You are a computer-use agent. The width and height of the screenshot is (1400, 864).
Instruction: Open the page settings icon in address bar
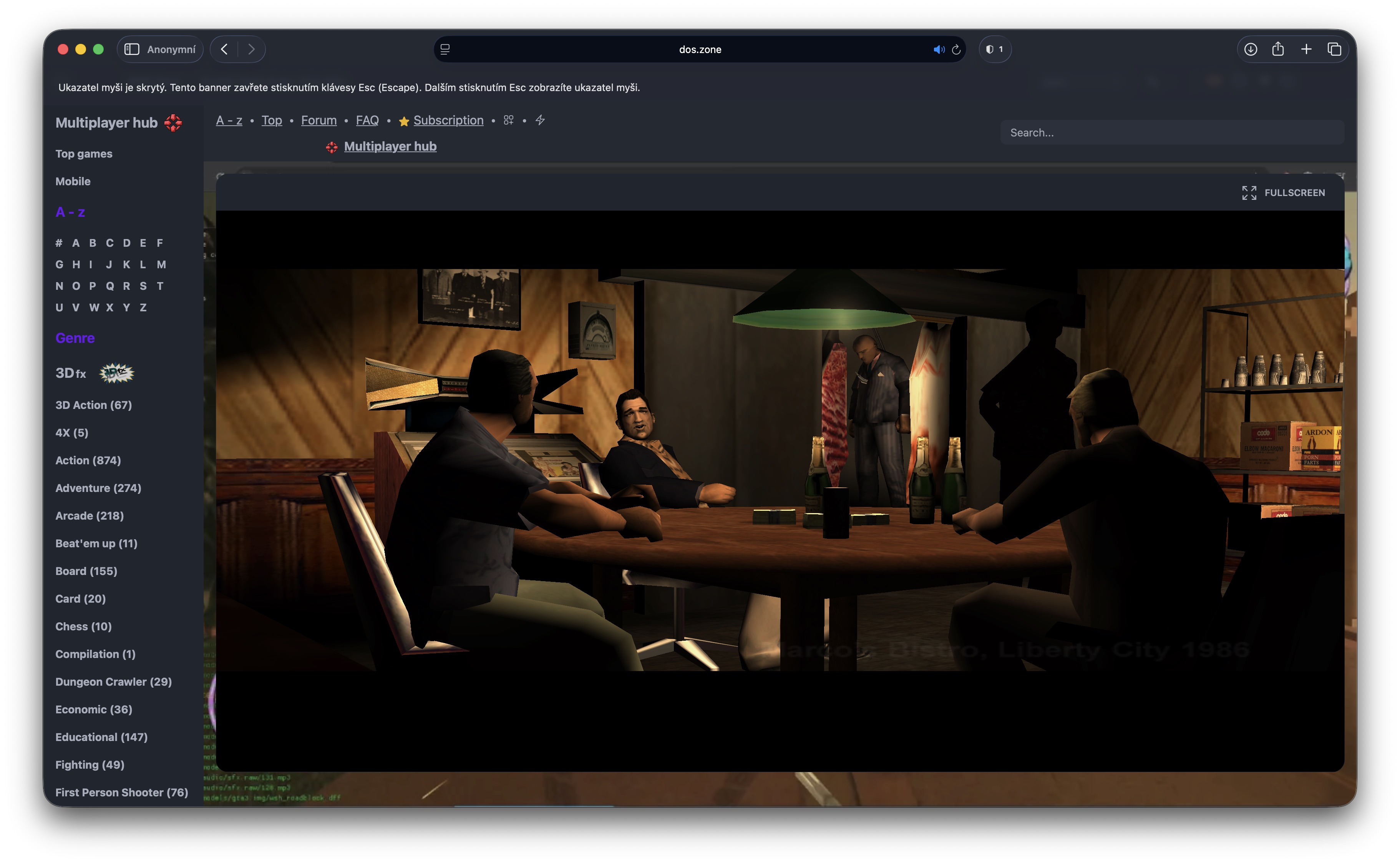(x=445, y=50)
